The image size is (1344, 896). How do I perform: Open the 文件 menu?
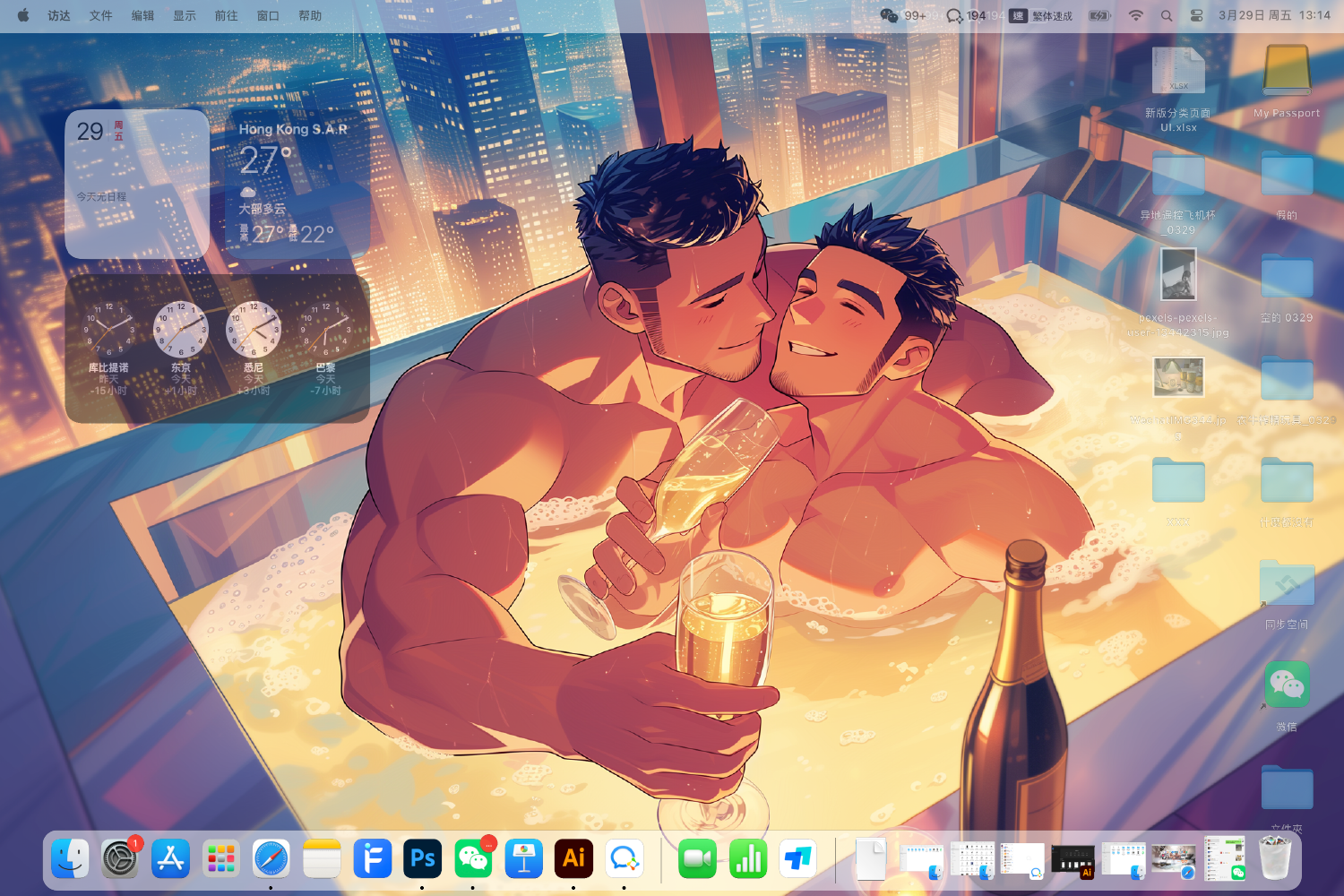[x=101, y=16]
